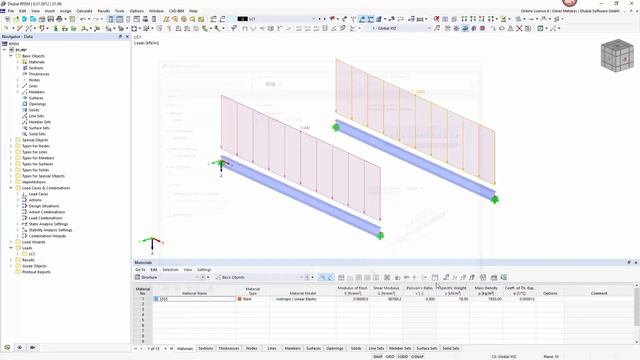The image size is (640, 360).
Task: Toggle the Tables panel toolbar button
Action: pos(120,19)
